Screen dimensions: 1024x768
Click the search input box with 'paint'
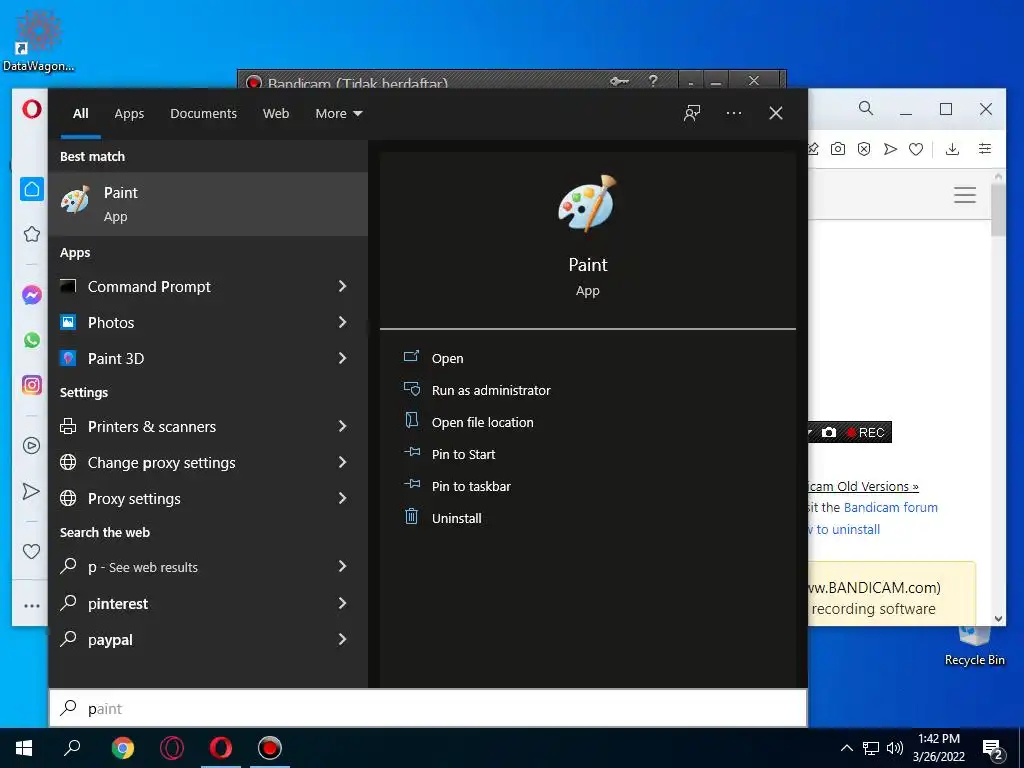pyautogui.click(x=428, y=708)
